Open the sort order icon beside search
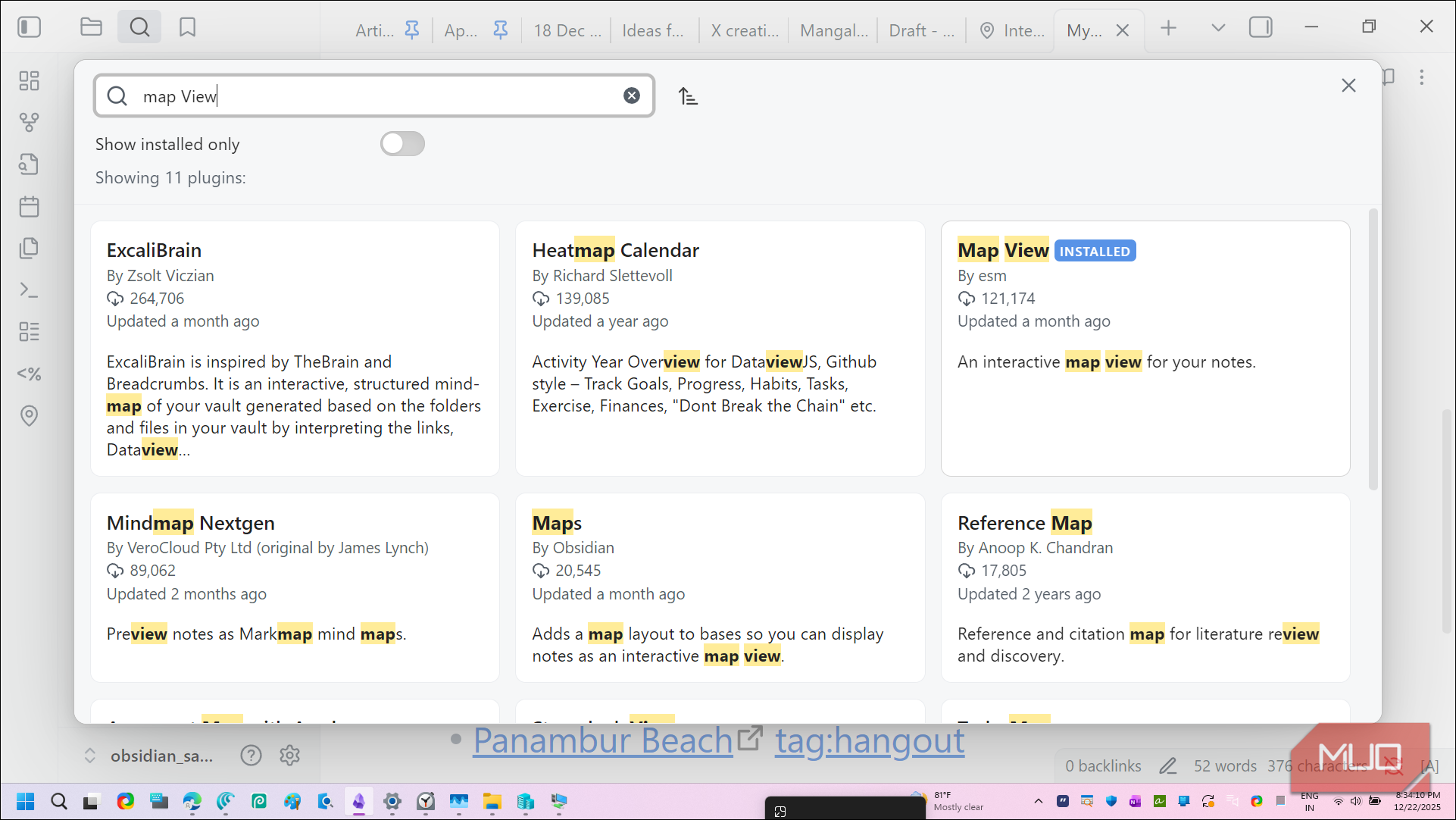This screenshot has width=1456, height=820. click(x=688, y=96)
